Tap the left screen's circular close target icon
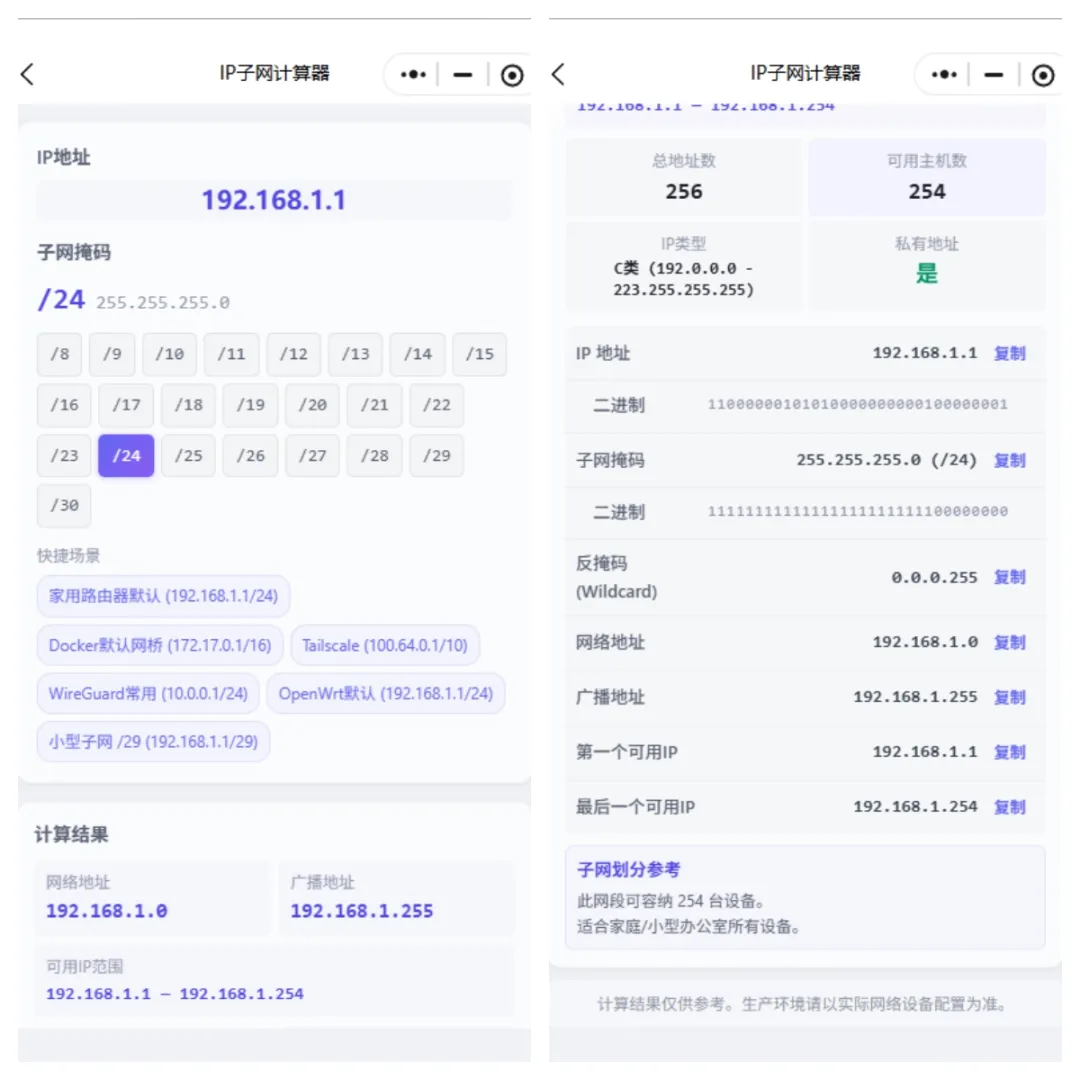The height and width of the screenshot is (1080, 1080). tap(512, 75)
